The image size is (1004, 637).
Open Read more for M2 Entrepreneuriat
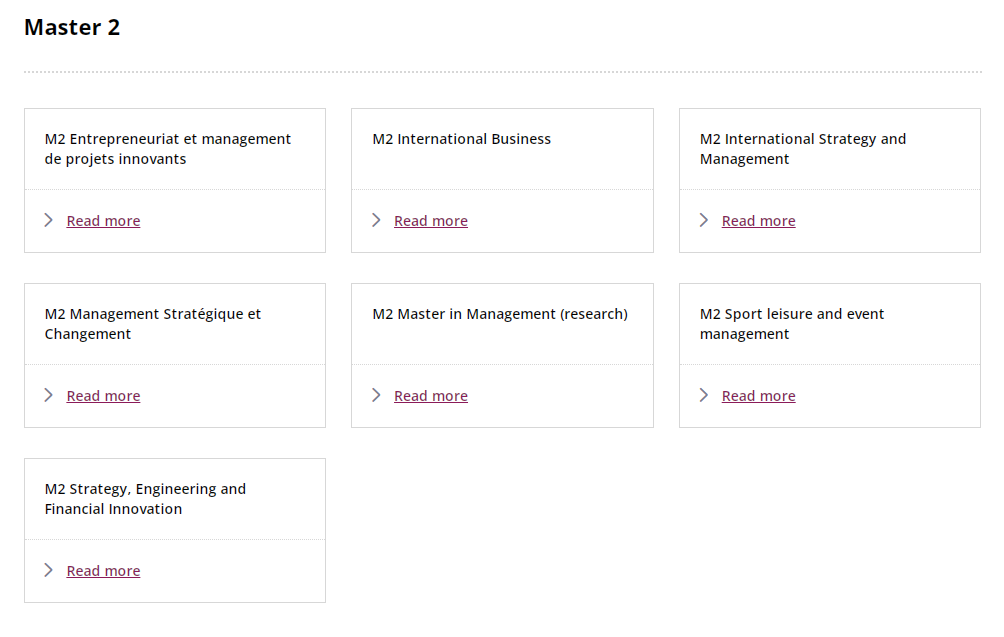point(103,221)
